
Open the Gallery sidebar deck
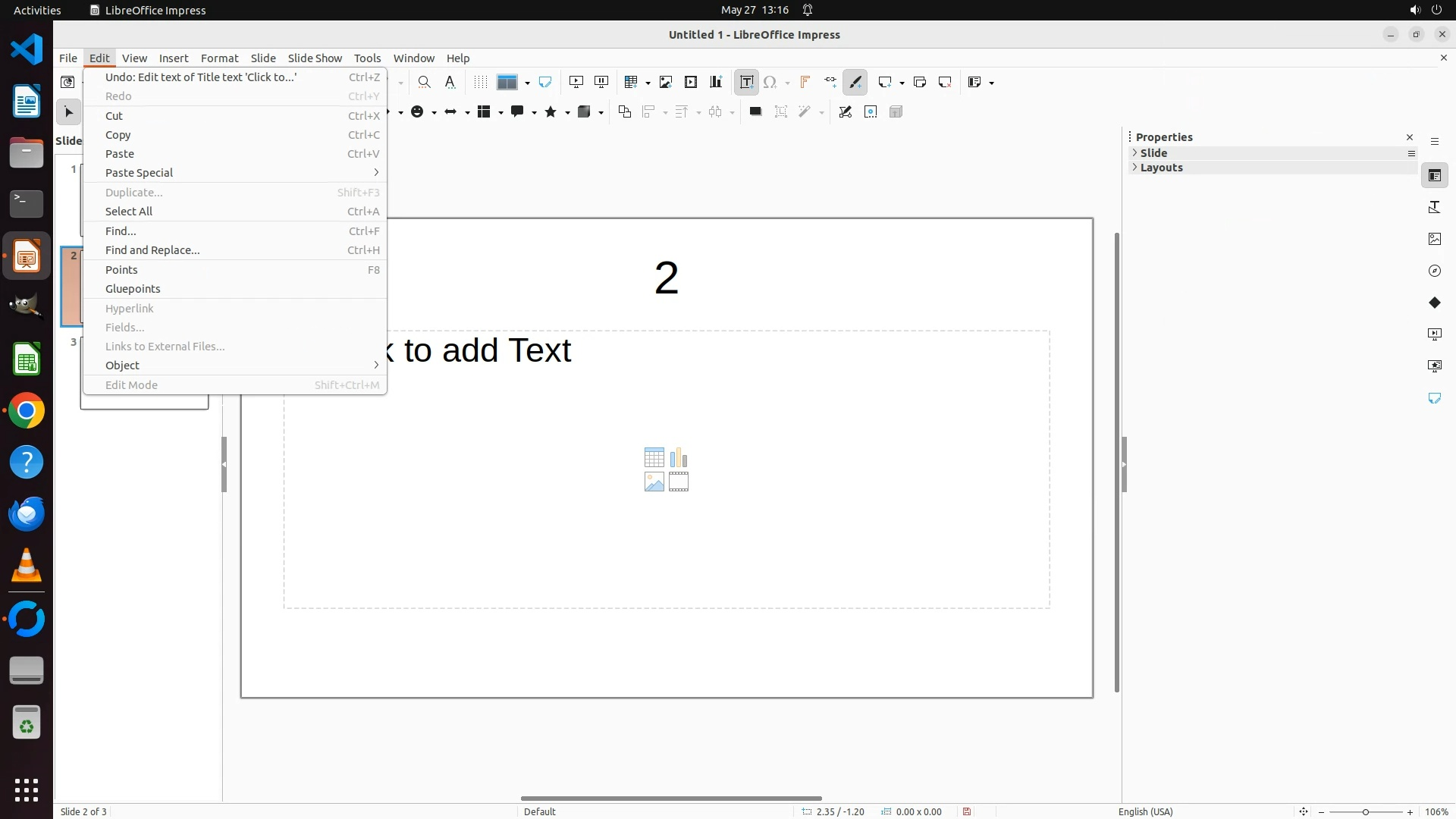(x=1434, y=239)
